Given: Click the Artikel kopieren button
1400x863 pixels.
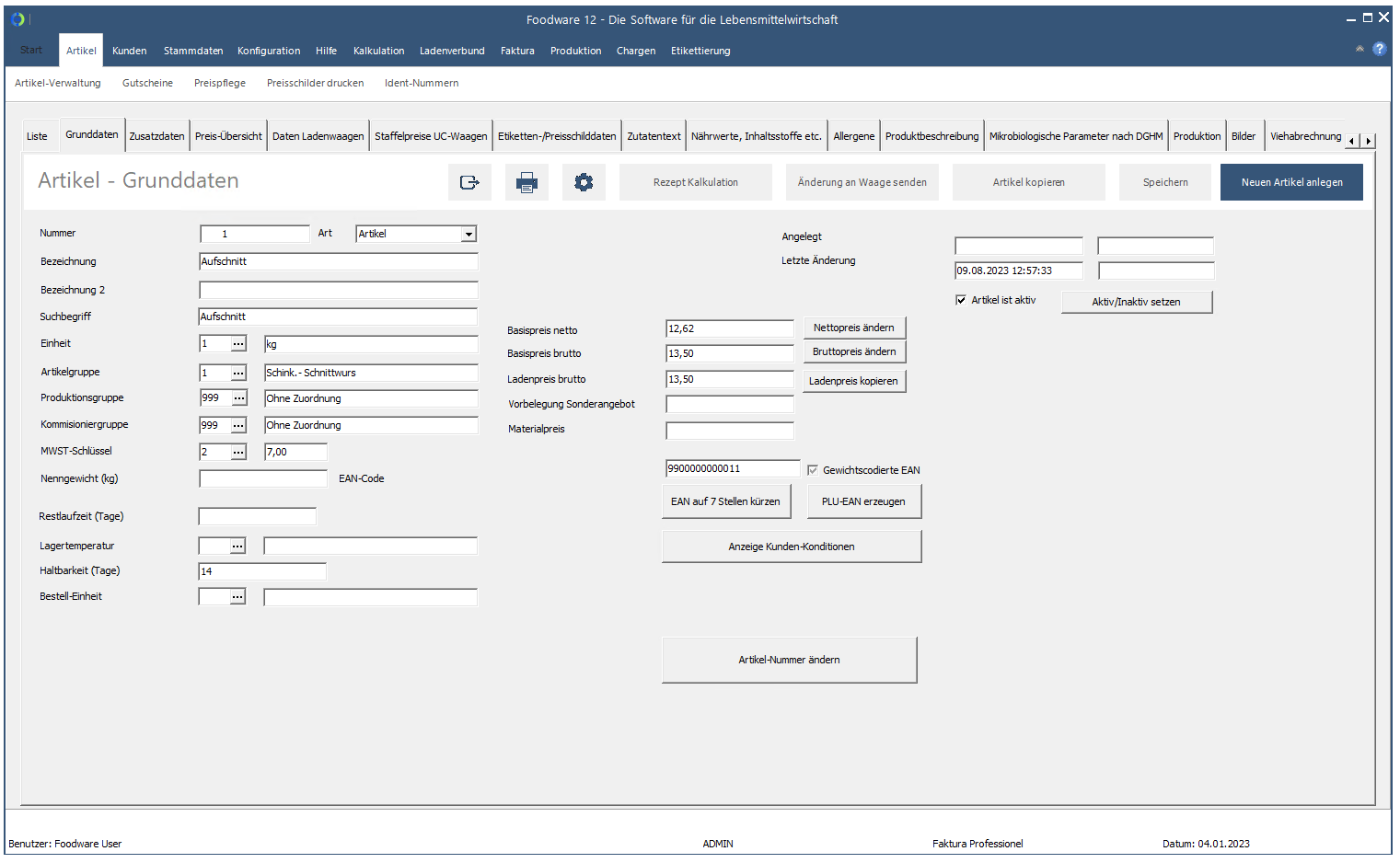Looking at the screenshot, I should click(1029, 182).
